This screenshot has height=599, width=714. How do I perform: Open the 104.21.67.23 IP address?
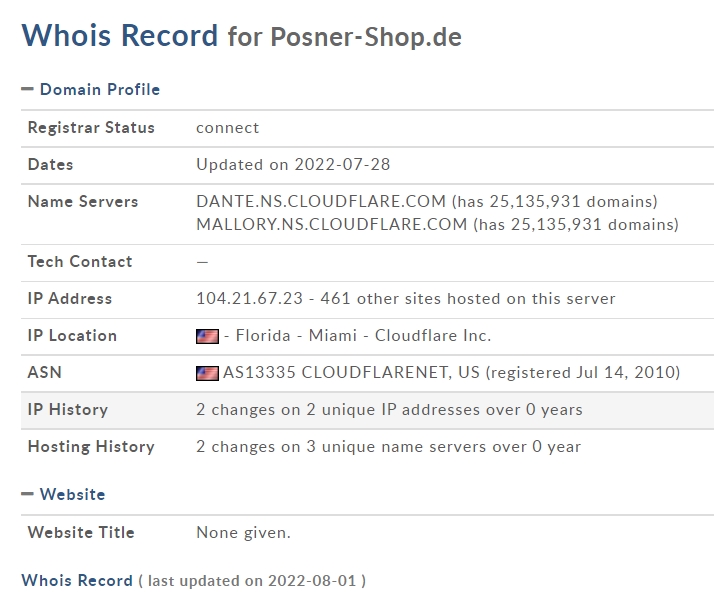250,298
